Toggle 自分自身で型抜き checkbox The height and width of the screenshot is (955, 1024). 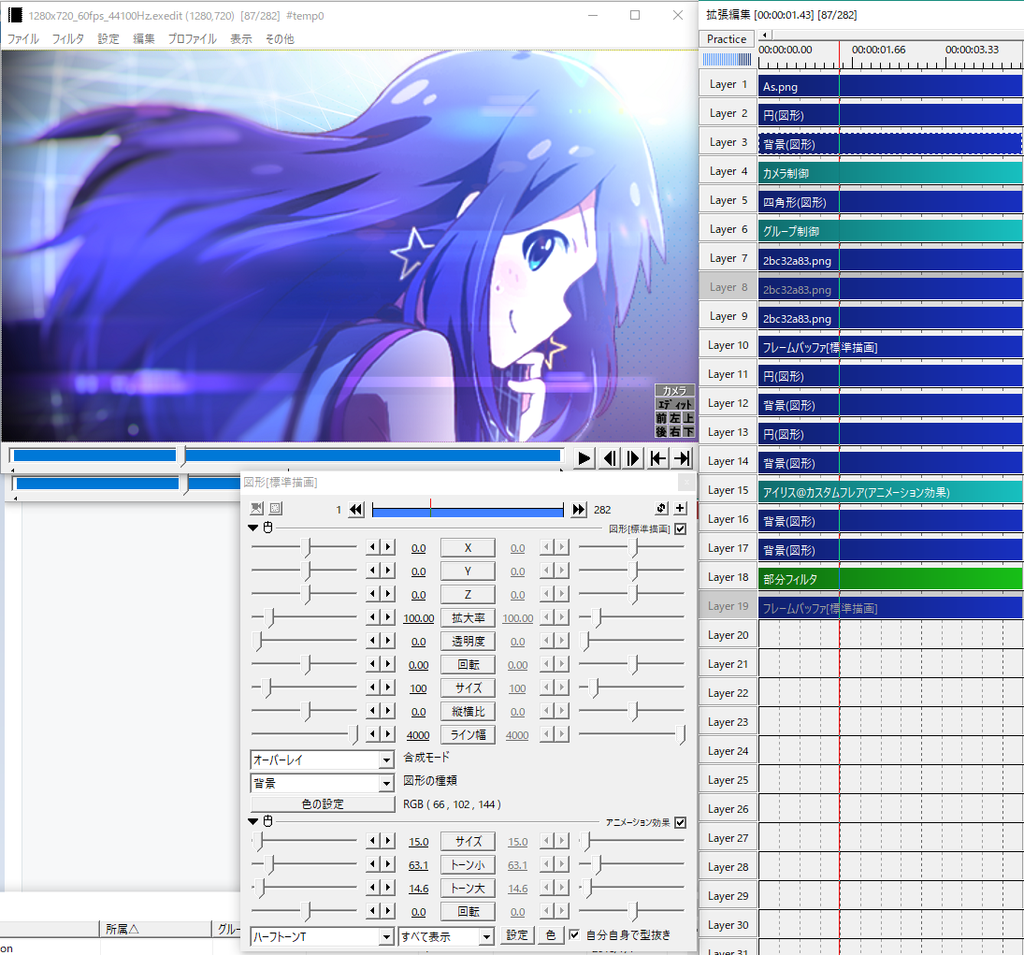[x=574, y=935]
